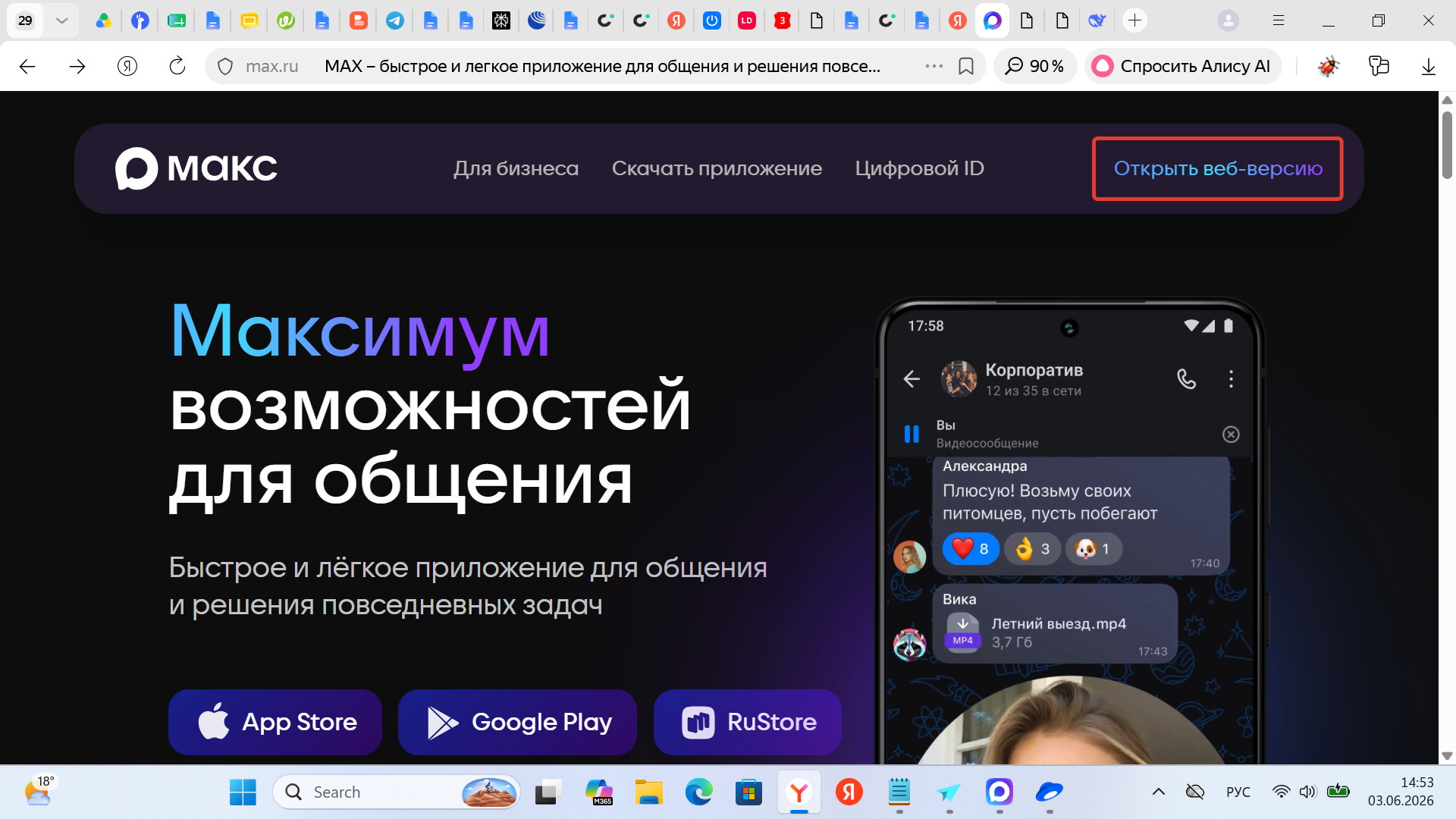Bookmark this page
The image size is (1456, 819).
pyautogui.click(x=966, y=67)
